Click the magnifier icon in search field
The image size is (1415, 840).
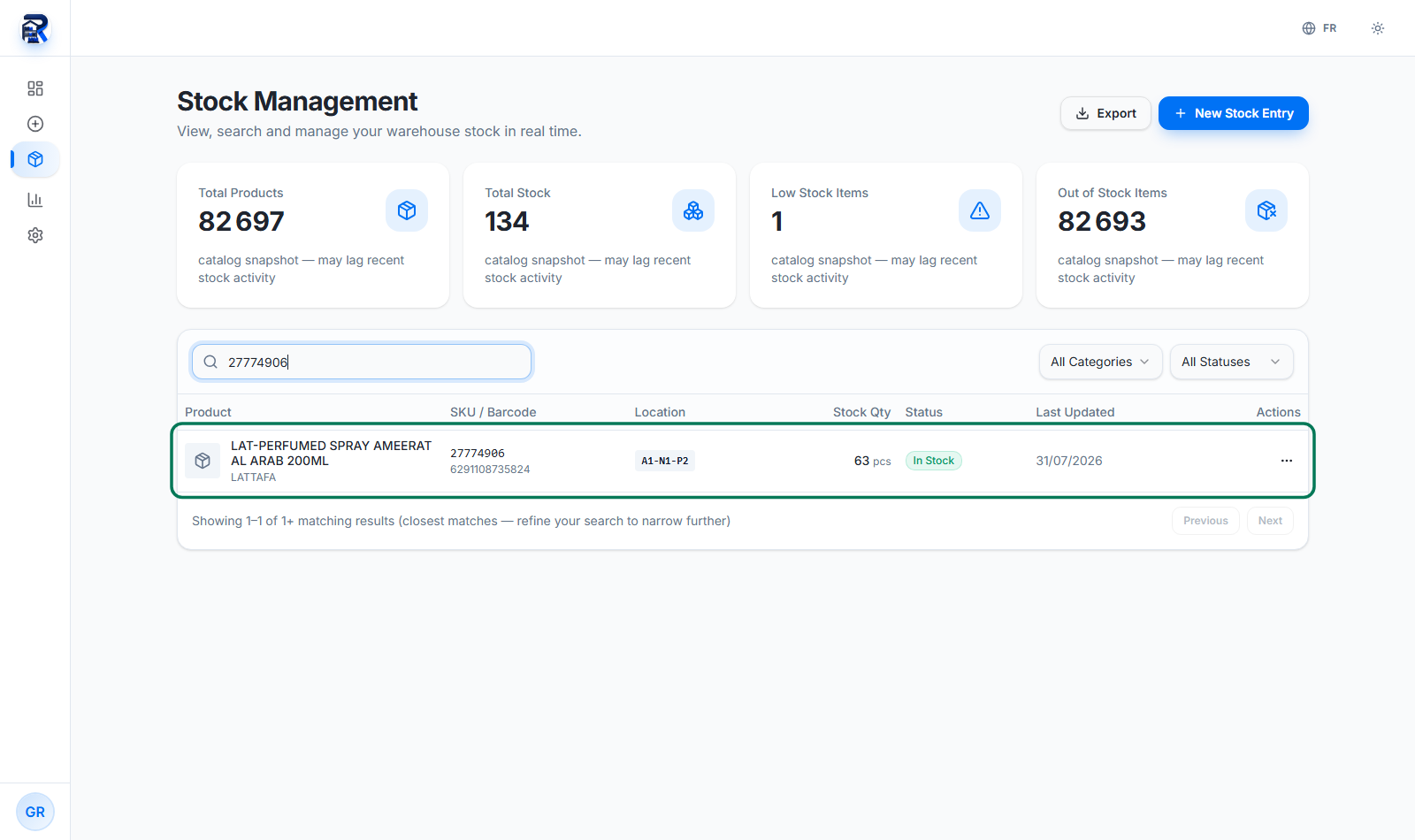tap(210, 362)
